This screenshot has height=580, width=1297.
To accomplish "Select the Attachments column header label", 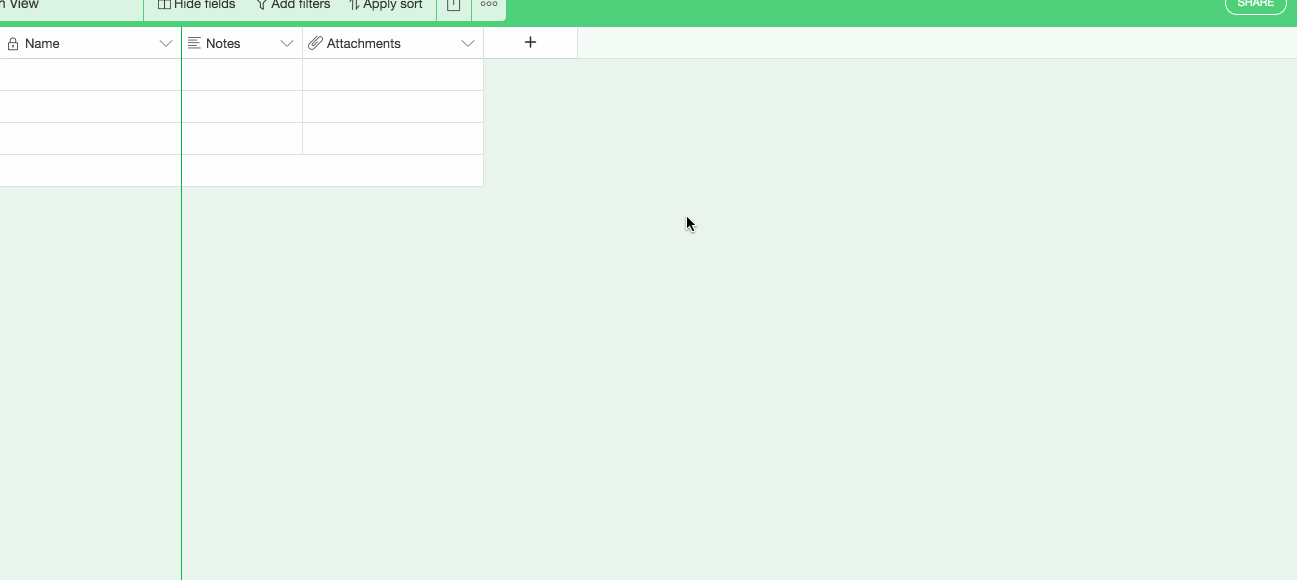I will (x=363, y=43).
